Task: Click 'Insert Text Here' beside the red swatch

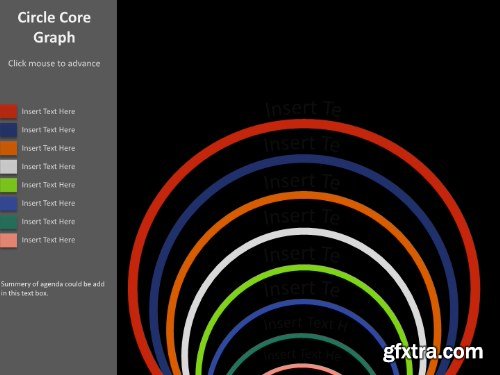Action: click(x=48, y=111)
